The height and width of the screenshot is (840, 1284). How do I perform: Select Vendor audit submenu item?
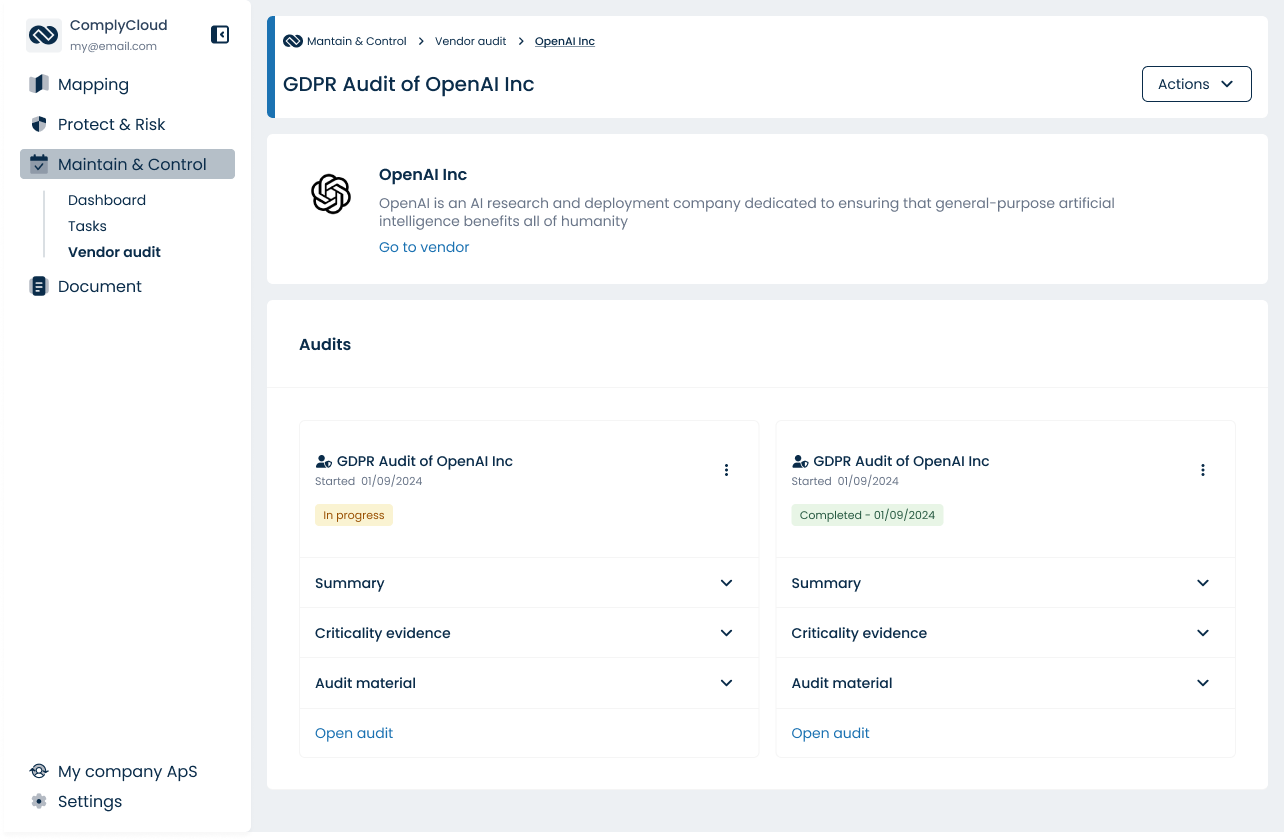coord(114,252)
